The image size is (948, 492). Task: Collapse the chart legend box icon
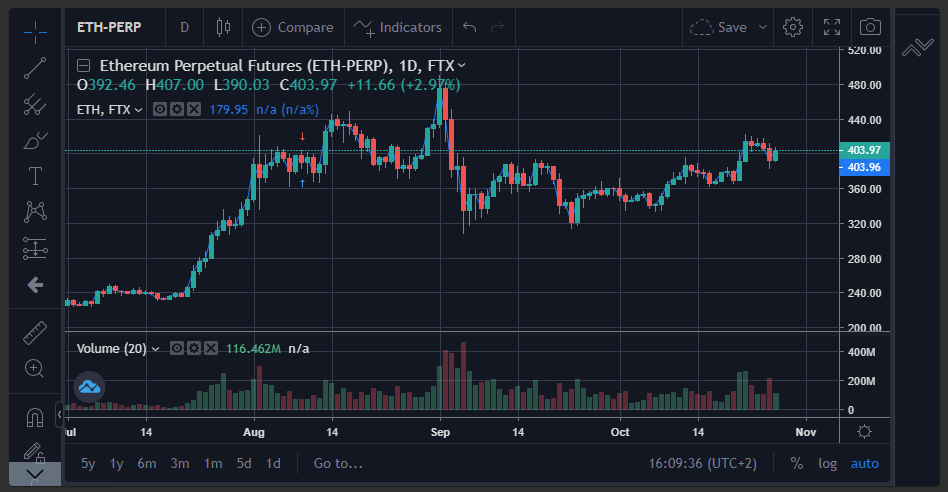tap(83, 65)
